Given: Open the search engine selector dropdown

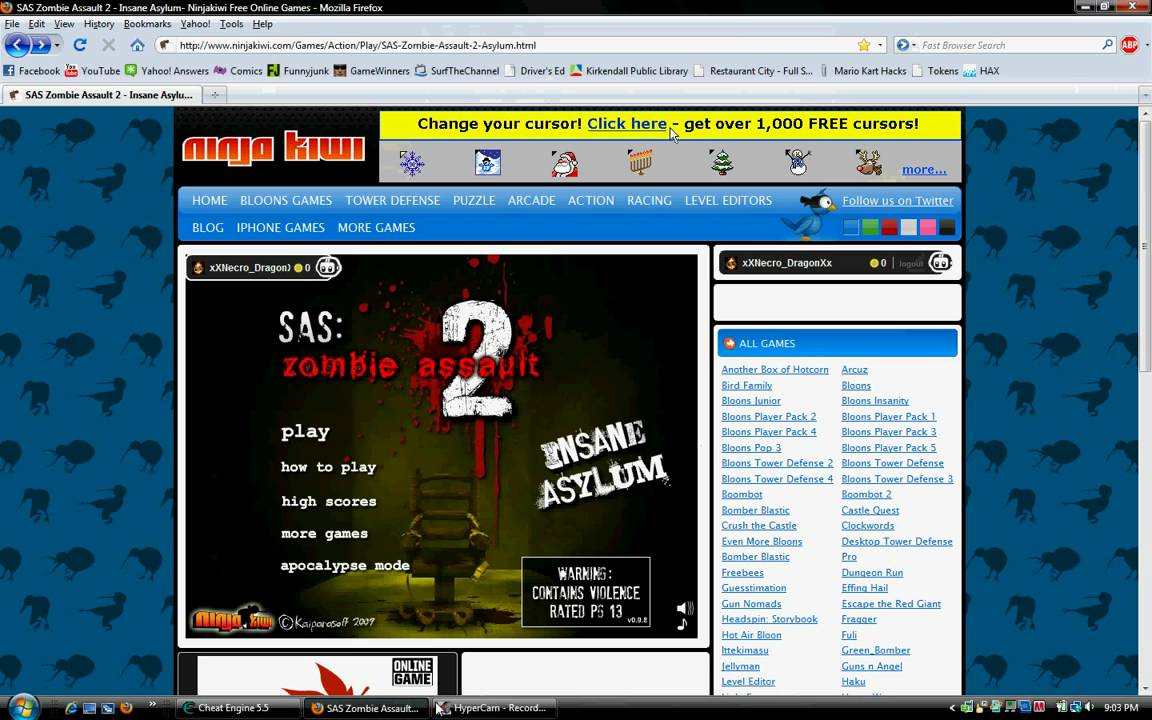Looking at the screenshot, I should pos(907,45).
